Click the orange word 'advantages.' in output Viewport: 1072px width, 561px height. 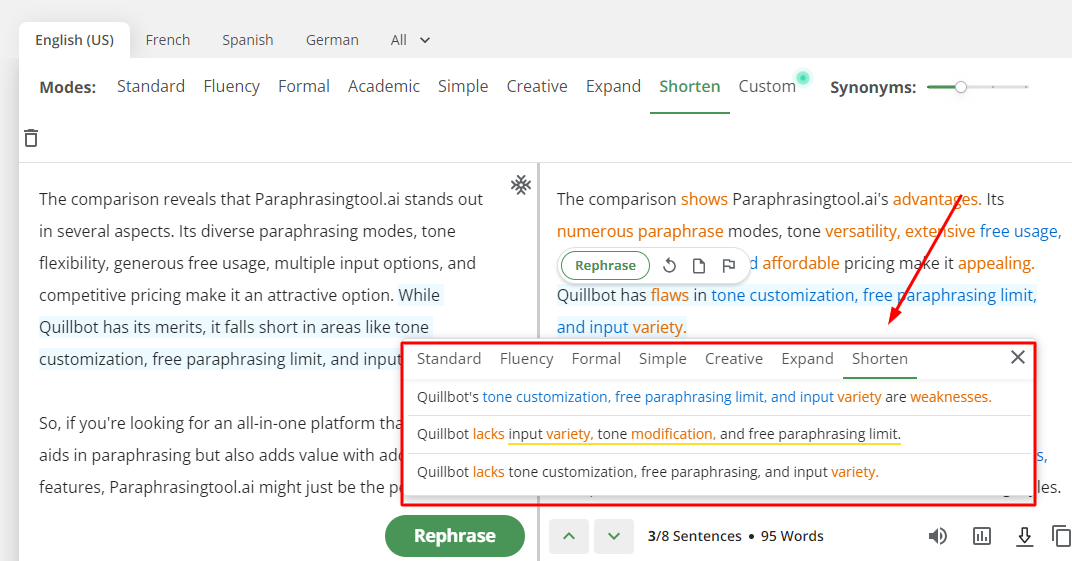tap(937, 200)
